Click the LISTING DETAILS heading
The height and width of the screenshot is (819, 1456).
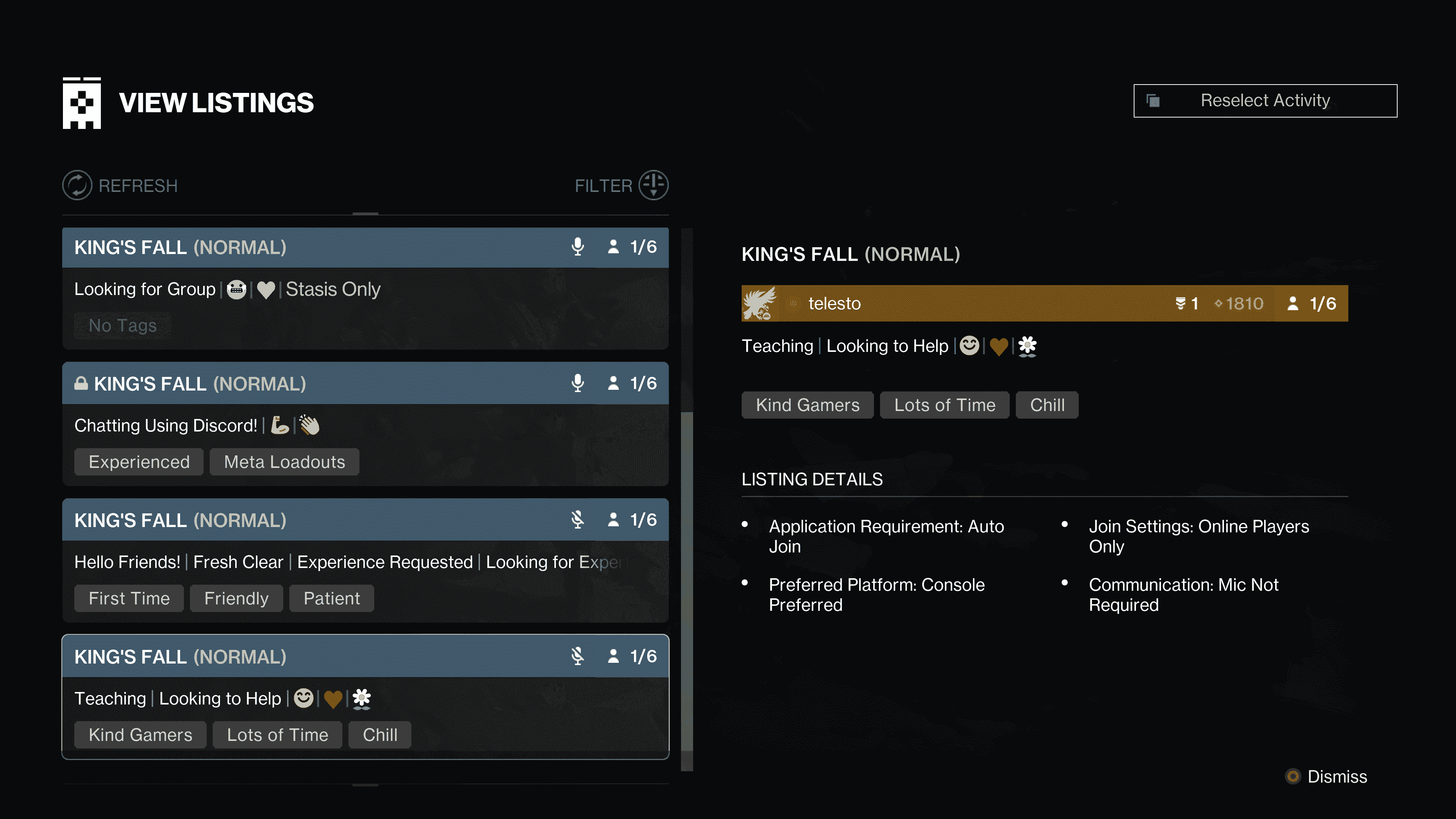[812, 479]
